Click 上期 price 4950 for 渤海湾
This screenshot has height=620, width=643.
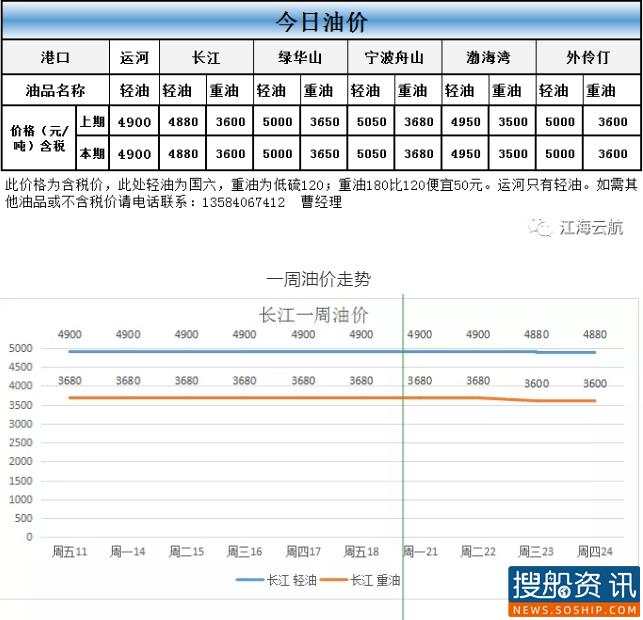tap(465, 122)
